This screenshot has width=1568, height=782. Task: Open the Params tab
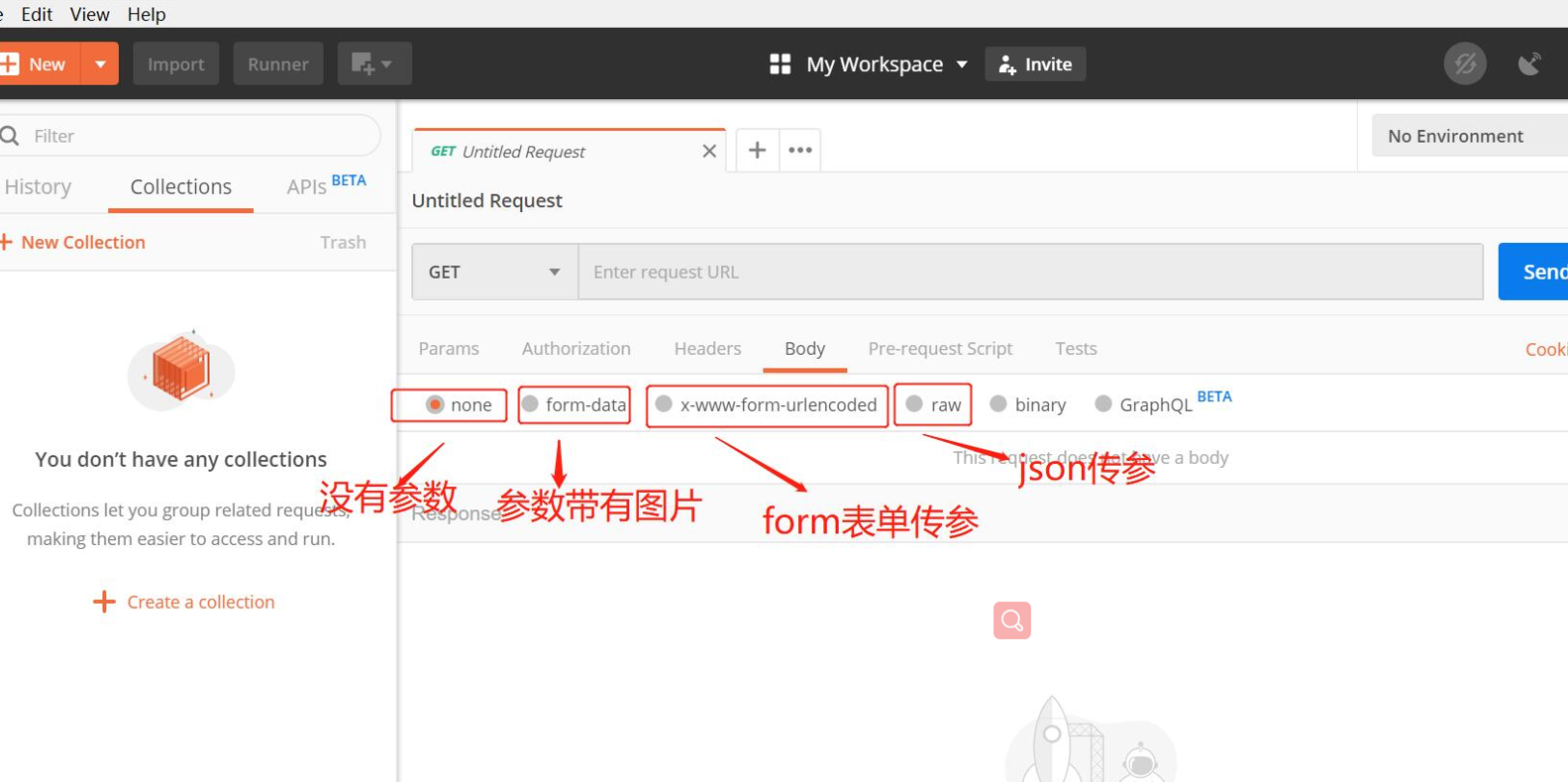(449, 348)
